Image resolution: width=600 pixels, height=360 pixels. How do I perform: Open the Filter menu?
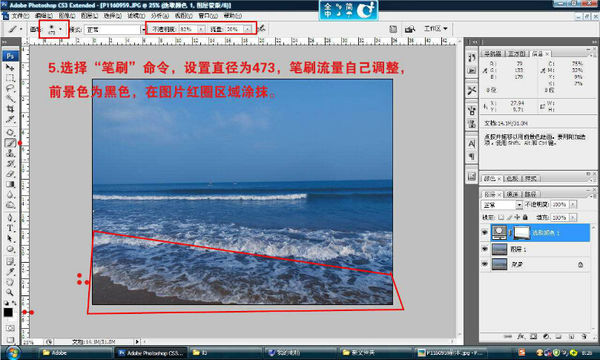(136, 16)
